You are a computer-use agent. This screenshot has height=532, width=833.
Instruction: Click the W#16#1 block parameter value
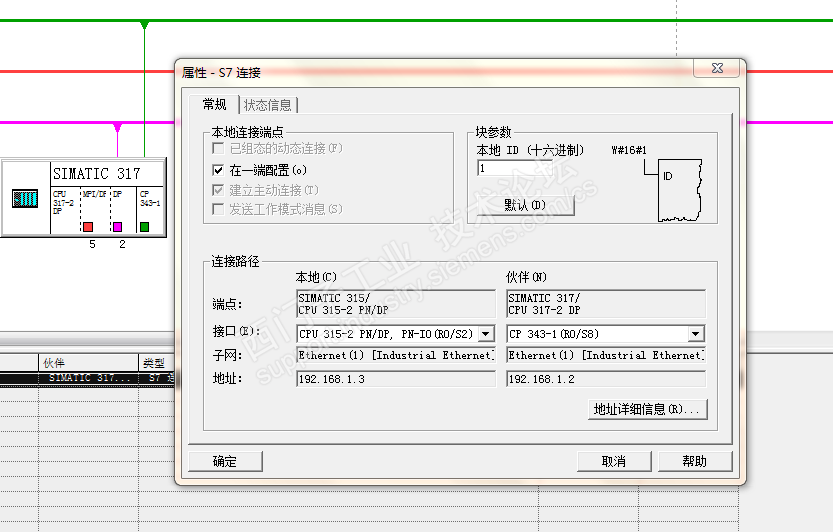629,150
